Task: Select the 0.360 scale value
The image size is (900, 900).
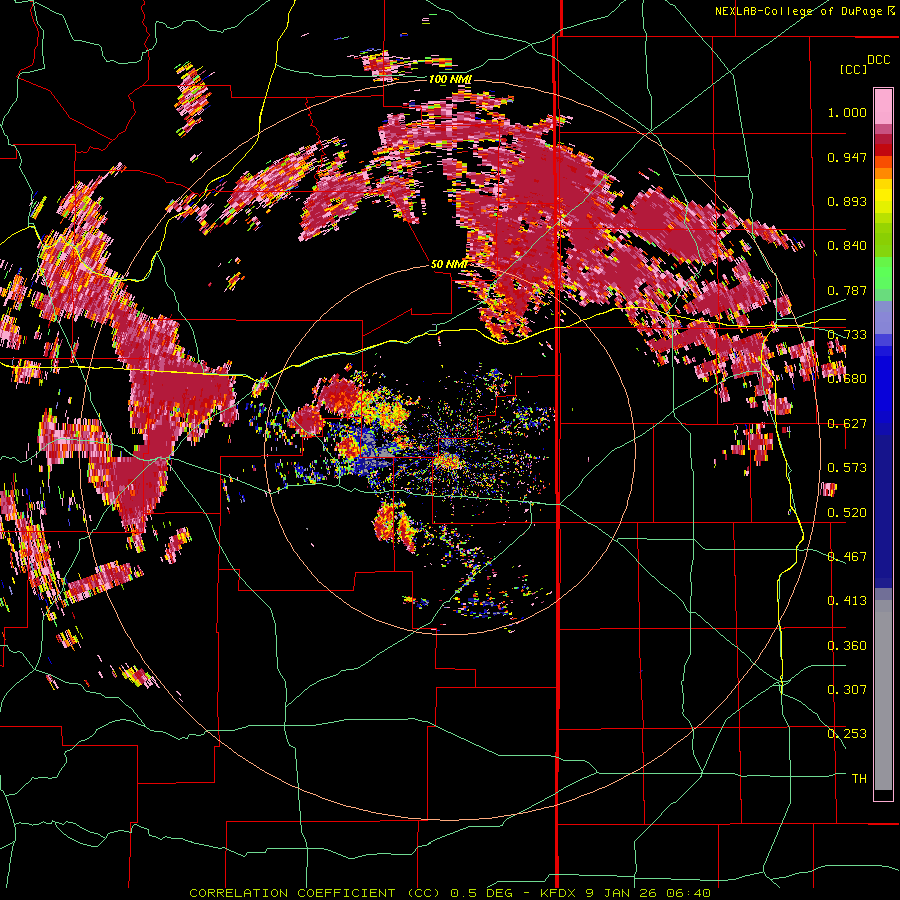Action: point(847,646)
